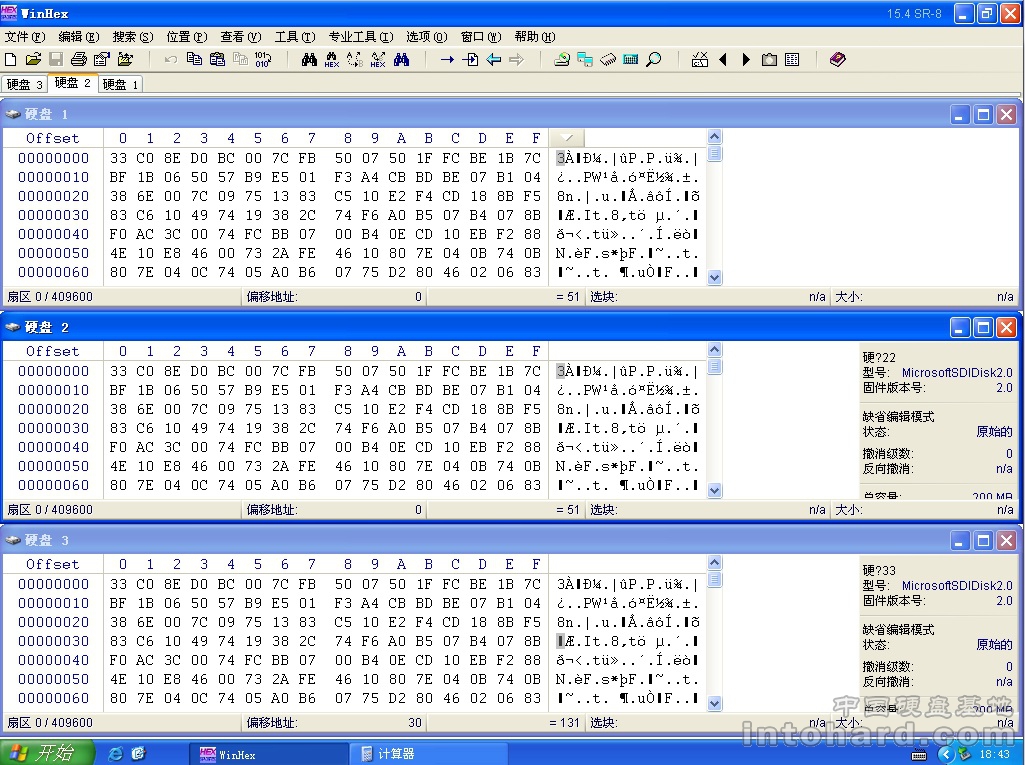Click the Find Text binoculars icon
The image size is (1025, 765).
point(309,60)
